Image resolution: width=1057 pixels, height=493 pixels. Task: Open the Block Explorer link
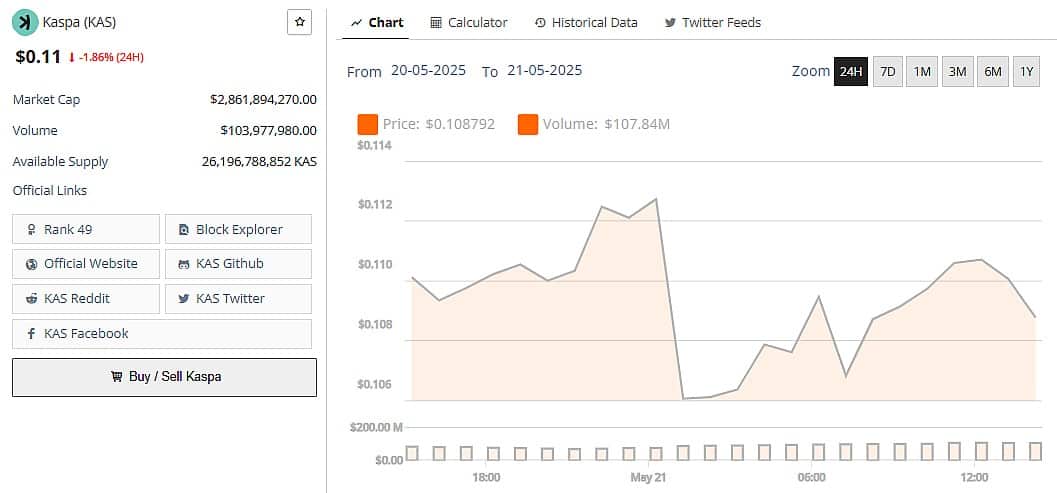[238, 229]
